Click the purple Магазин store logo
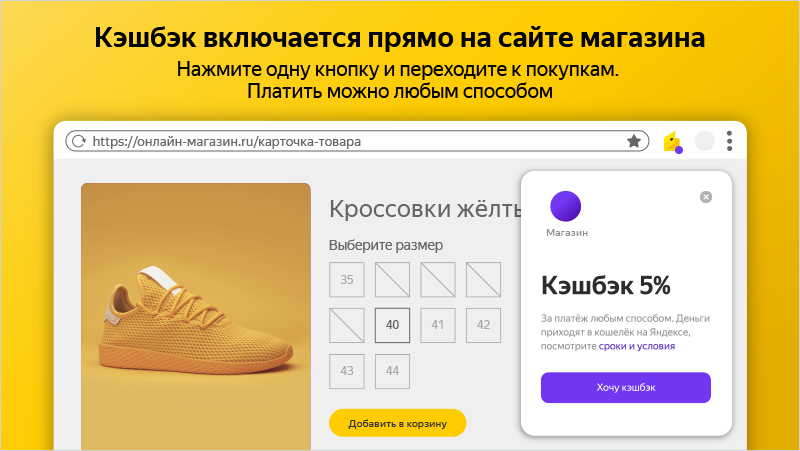The image size is (800, 451). point(565,206)
